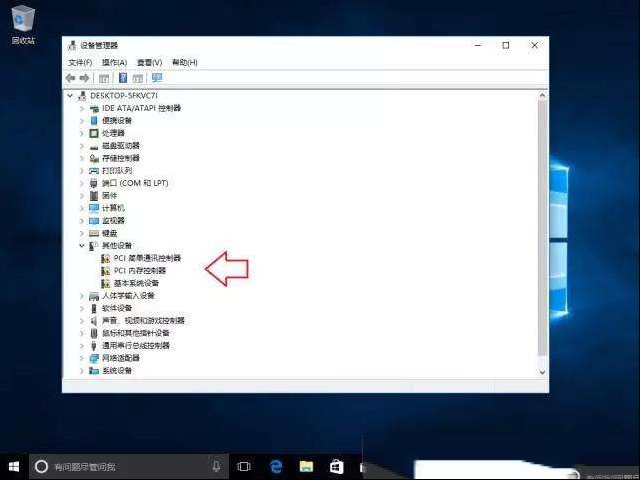
Task: Expand the 存储控制器 category
Action: click(82, 158)
